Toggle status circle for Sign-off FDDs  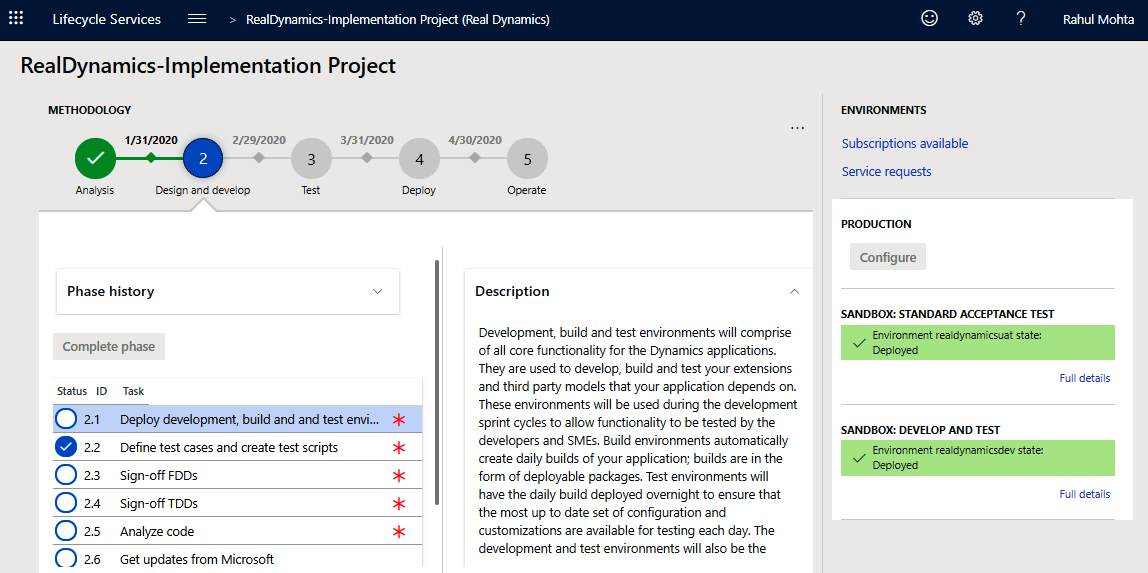(x=67, y=475)
